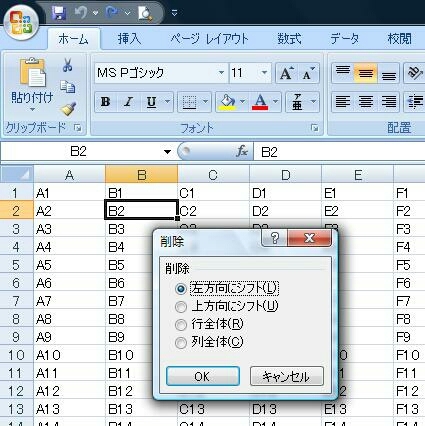425x426 pixels.
Task: Select column A header
Action: [69, 174]
